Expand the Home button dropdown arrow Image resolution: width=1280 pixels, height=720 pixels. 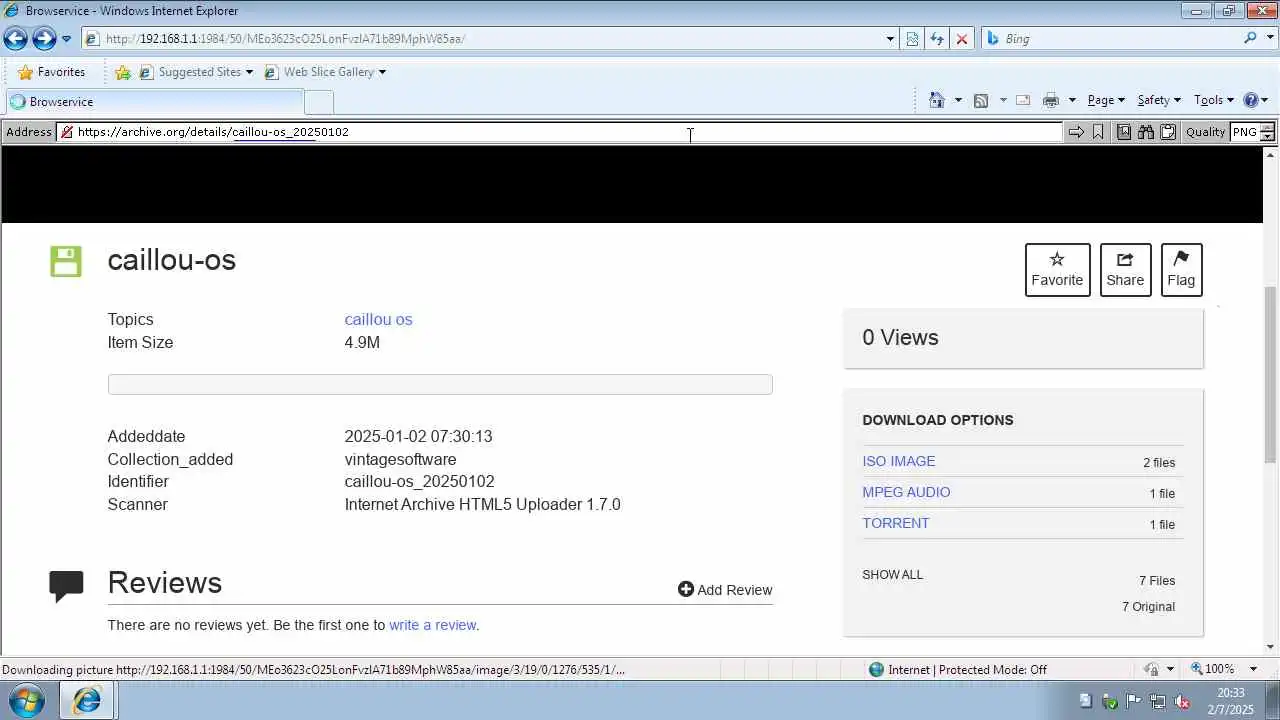[x=958, y=100]
